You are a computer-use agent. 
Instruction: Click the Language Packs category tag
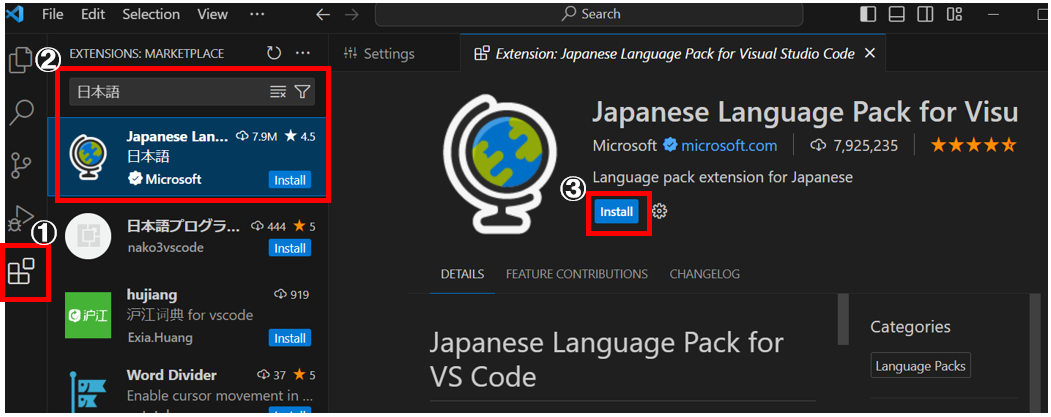click(920, 366)
